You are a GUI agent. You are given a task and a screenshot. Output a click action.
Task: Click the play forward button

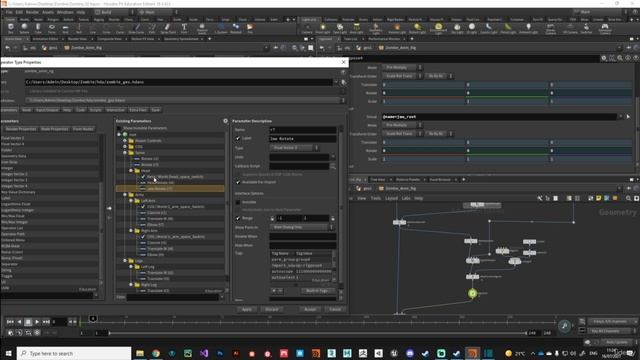tap(37, 322)
